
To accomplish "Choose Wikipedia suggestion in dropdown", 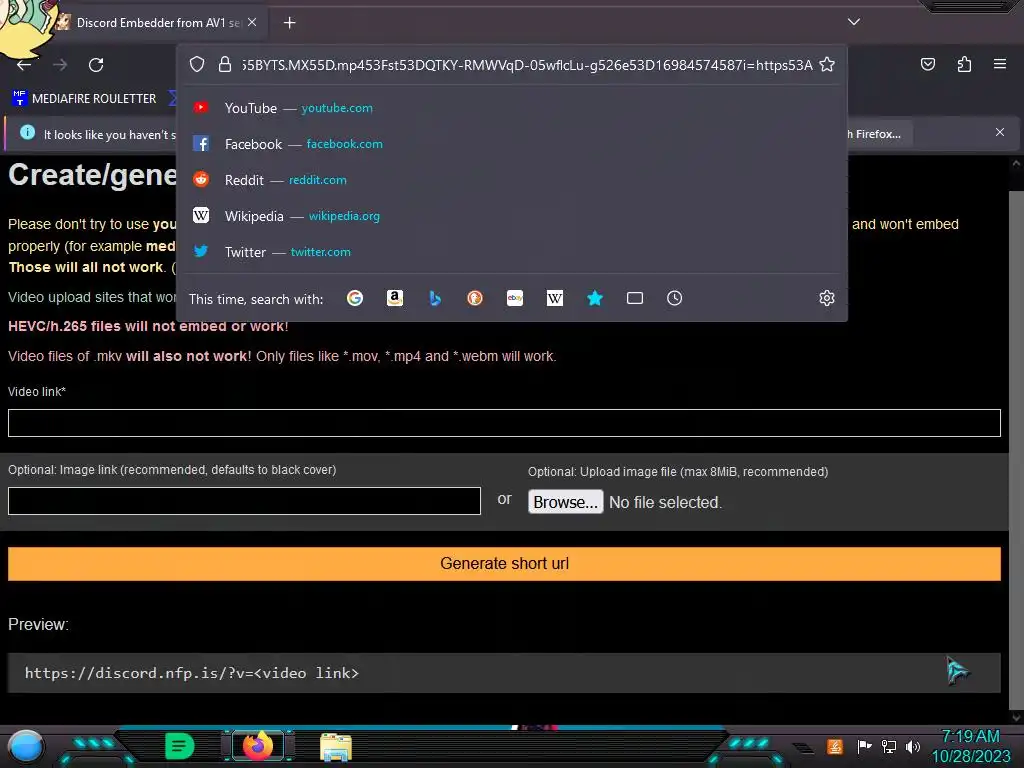I will (513, 216).
